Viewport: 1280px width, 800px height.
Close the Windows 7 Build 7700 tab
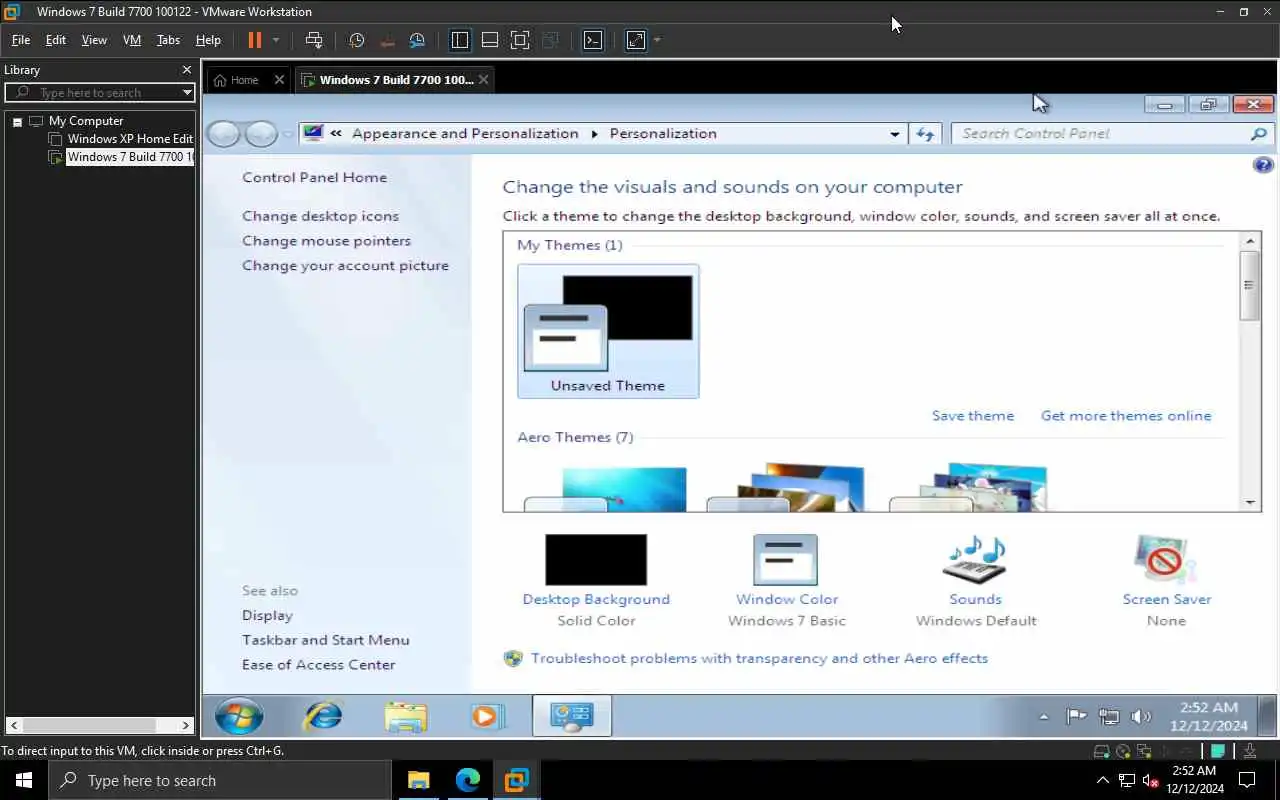coord(484,80)
